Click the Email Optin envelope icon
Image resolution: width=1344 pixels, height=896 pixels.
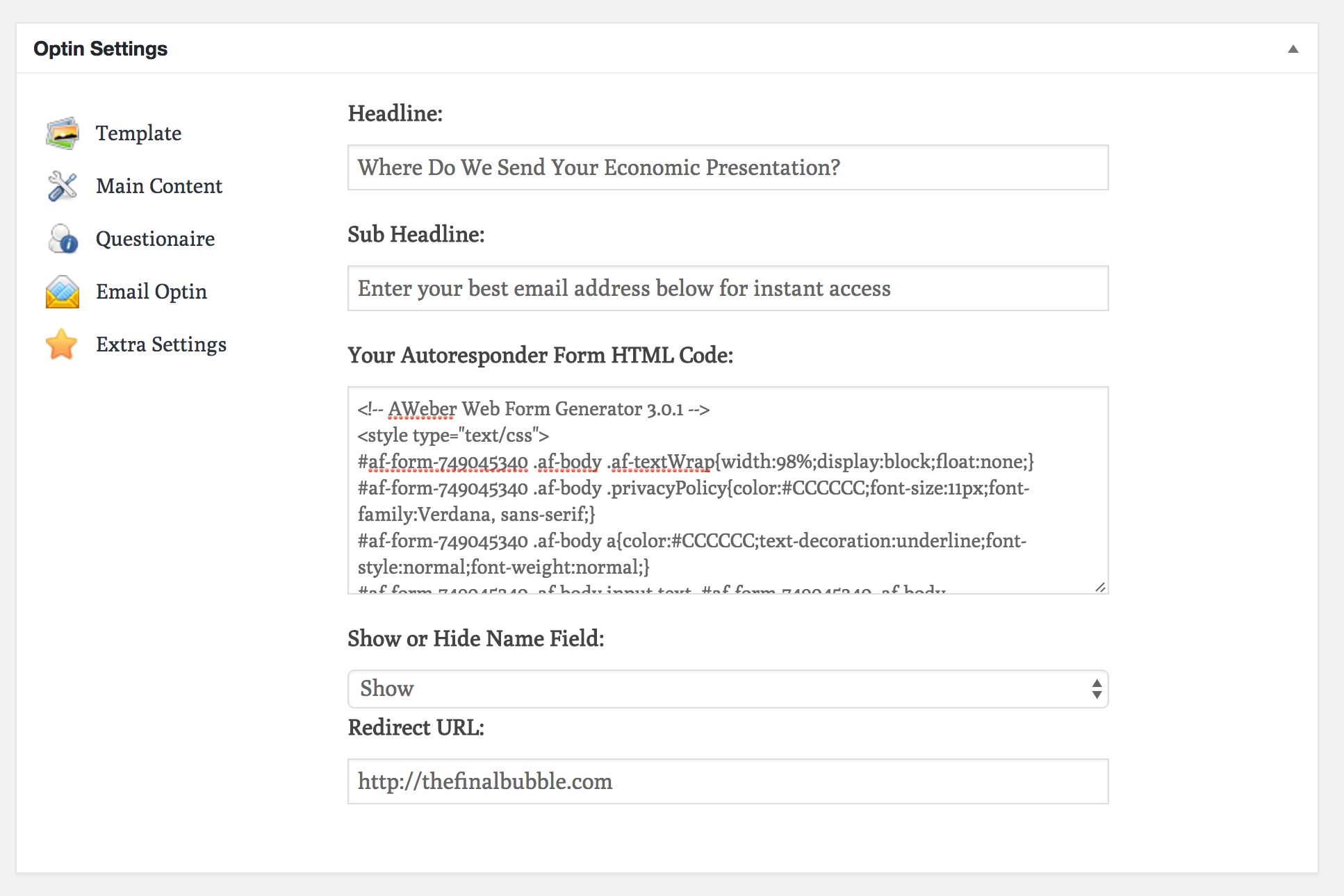click(63, 292)
